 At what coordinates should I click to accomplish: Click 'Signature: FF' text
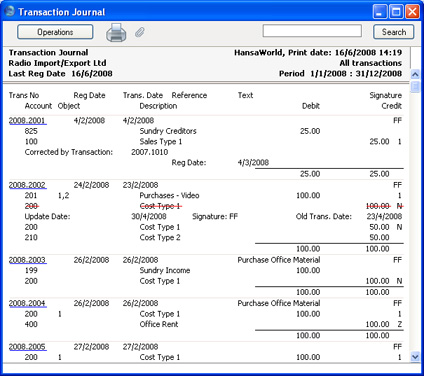215,217
